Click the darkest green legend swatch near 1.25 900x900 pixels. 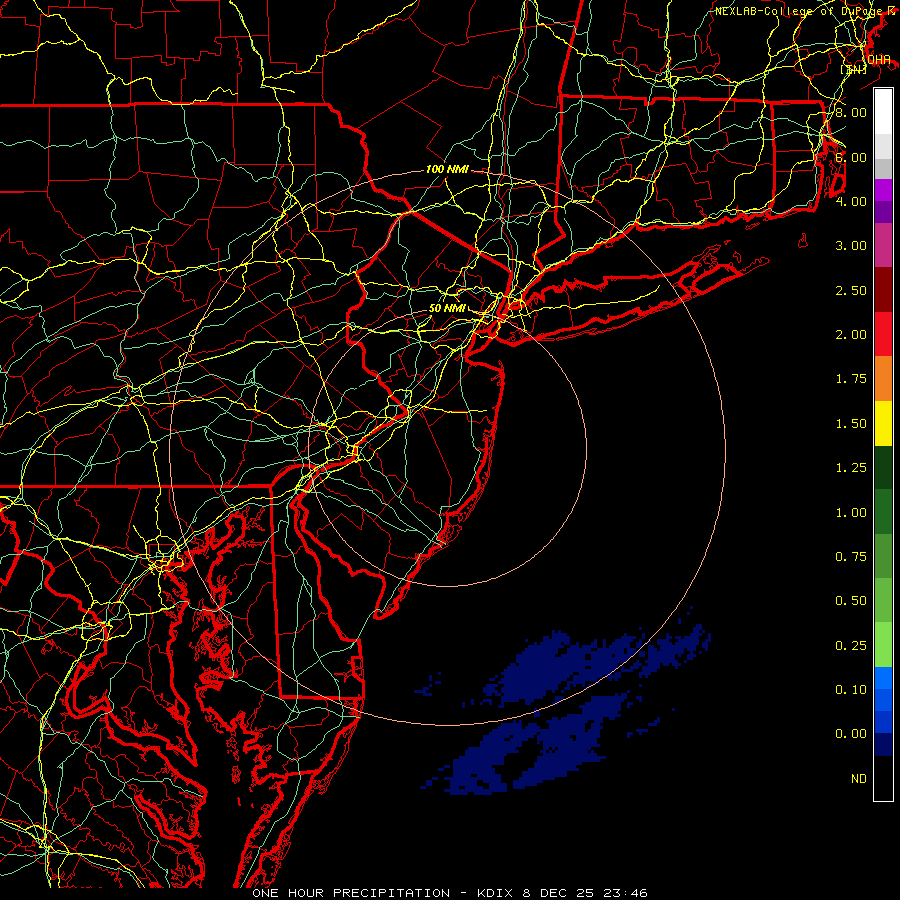[883, 467]
